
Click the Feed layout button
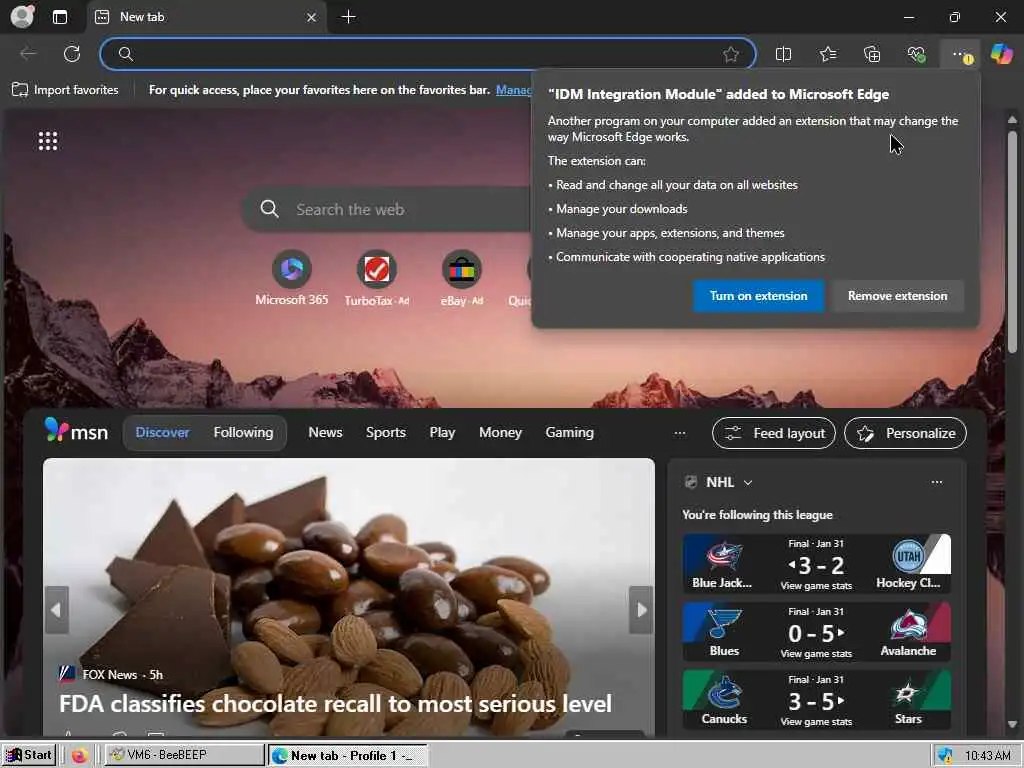[774, 433]
